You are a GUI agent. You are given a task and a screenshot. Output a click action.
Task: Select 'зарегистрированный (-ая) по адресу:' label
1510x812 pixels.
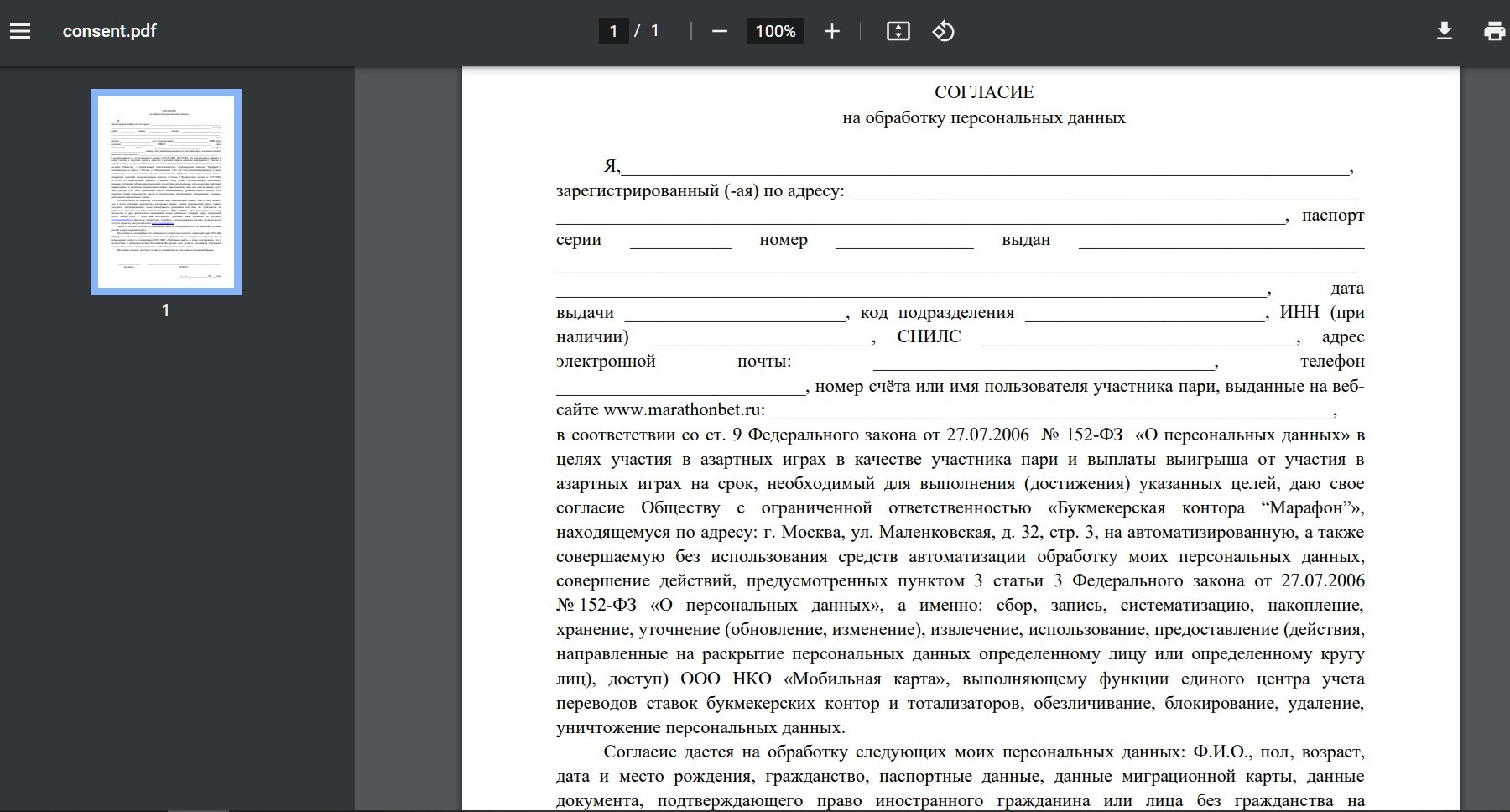(x=700, y=191)
